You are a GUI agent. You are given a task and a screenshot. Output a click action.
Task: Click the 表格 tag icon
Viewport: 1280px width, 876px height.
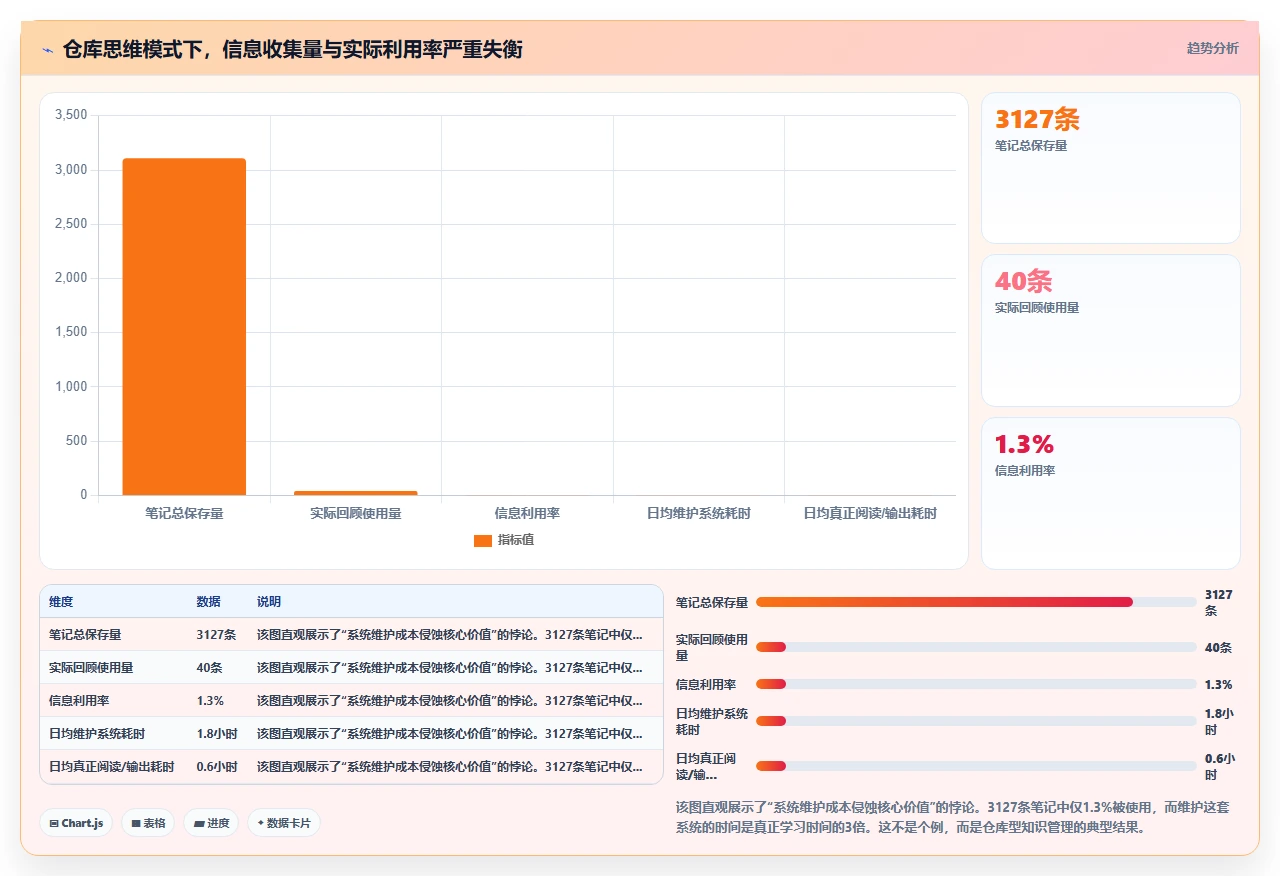pyautogui.click(x=136, y=823)
